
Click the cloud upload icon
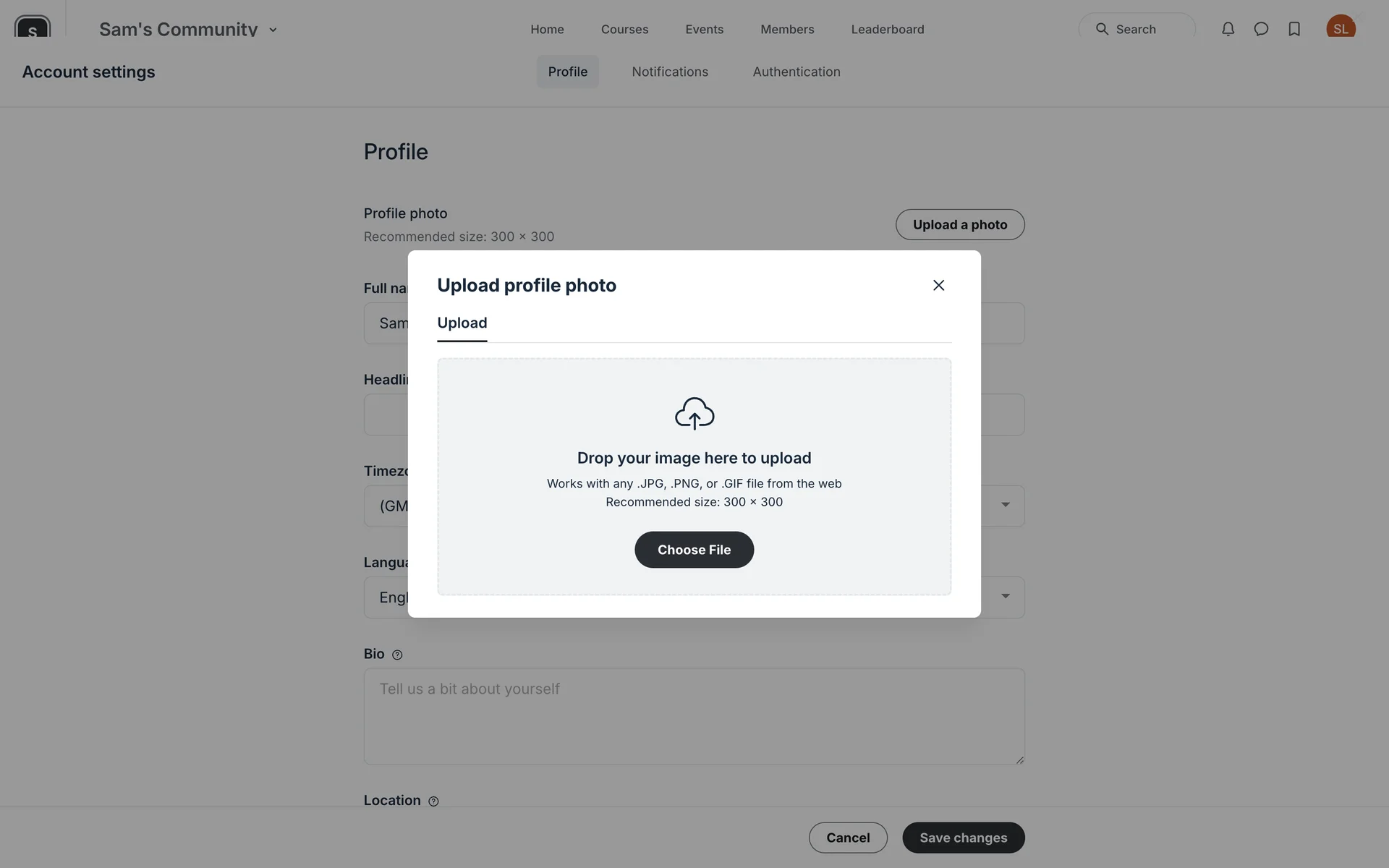click(x=694, y=413)
